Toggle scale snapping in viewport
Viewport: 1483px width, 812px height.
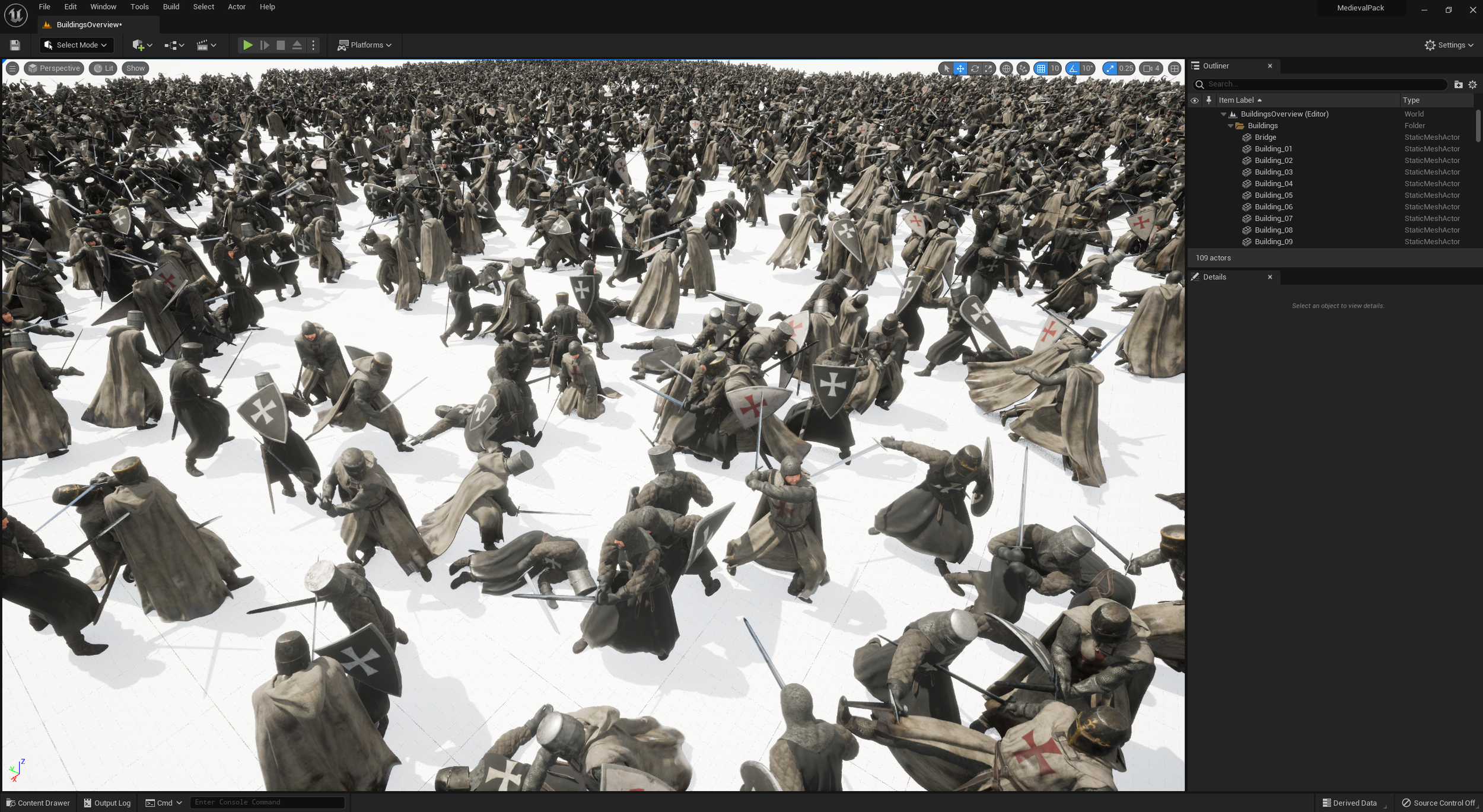click(x=1109, y=69)
